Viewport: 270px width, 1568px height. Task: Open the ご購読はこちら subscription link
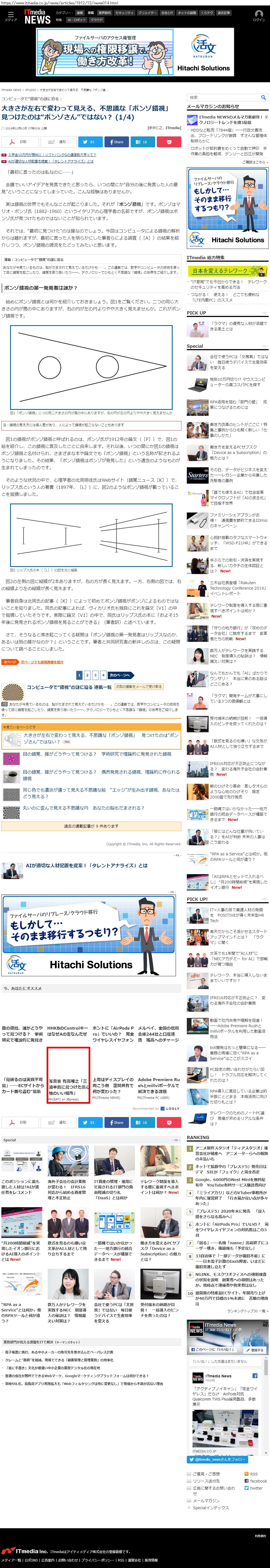(254, 162)
